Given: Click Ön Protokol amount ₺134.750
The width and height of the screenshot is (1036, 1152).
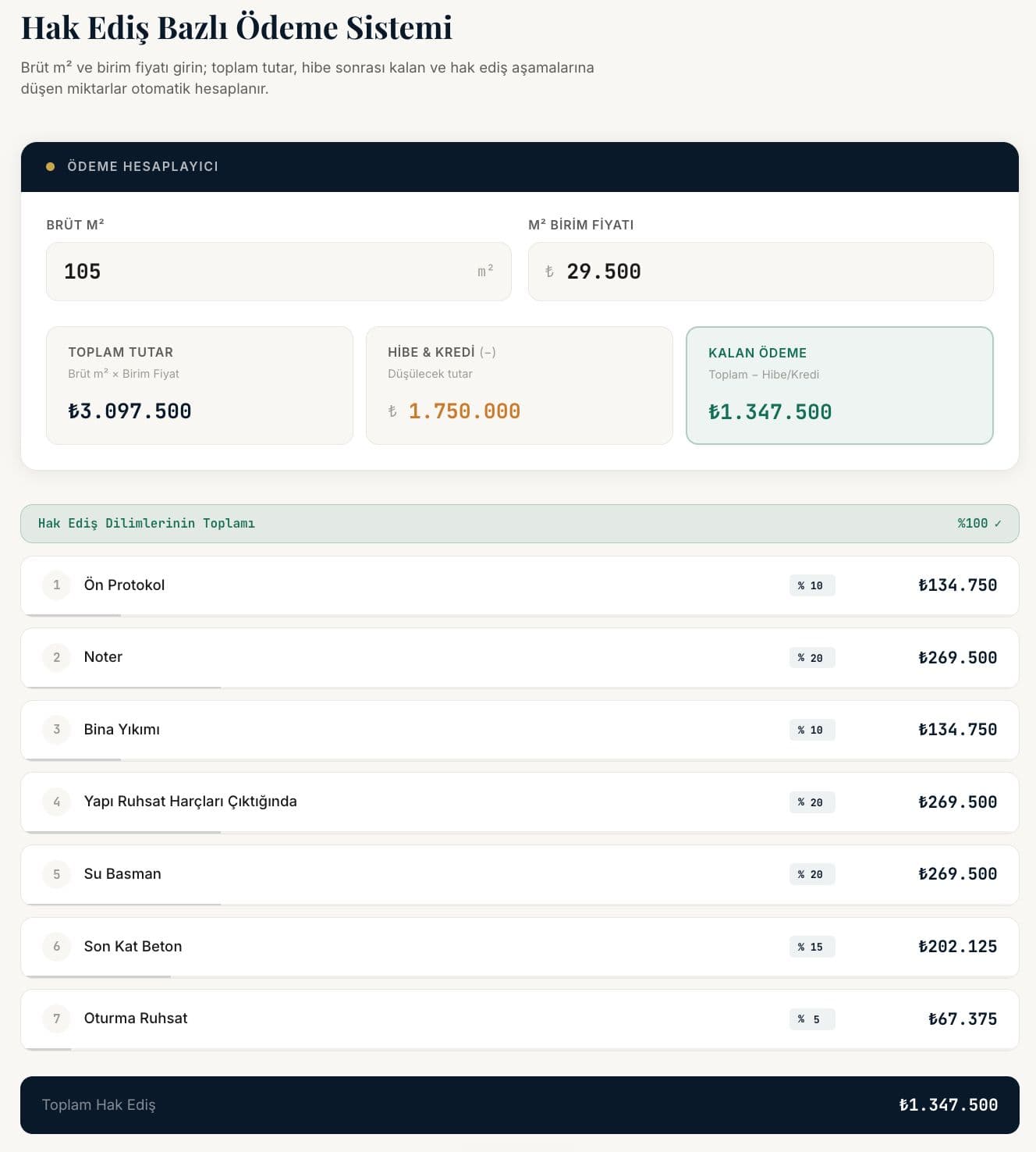Looking at the screenshot, I should [x=957, y=585].
